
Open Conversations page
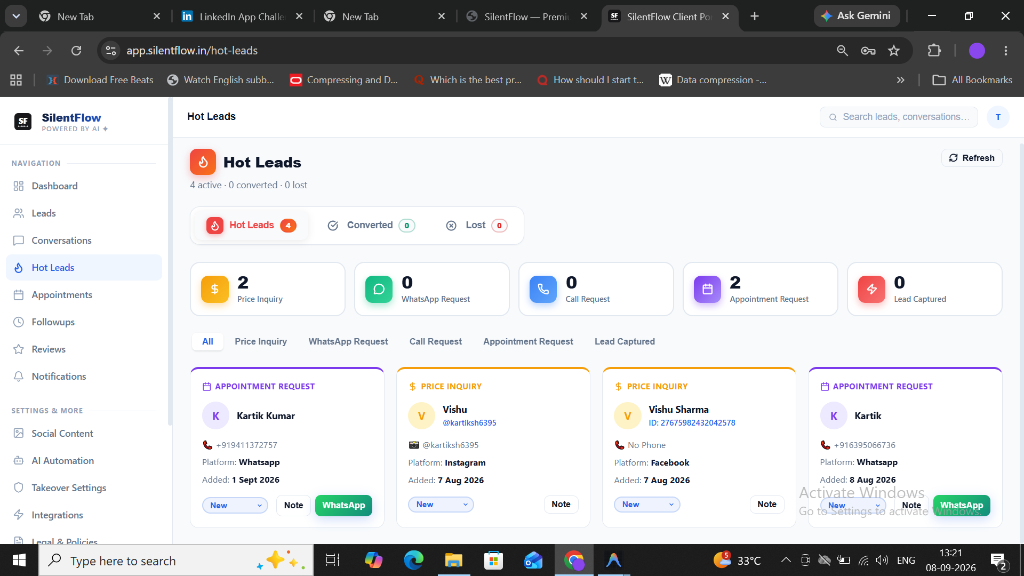click(x=84, y=240)
